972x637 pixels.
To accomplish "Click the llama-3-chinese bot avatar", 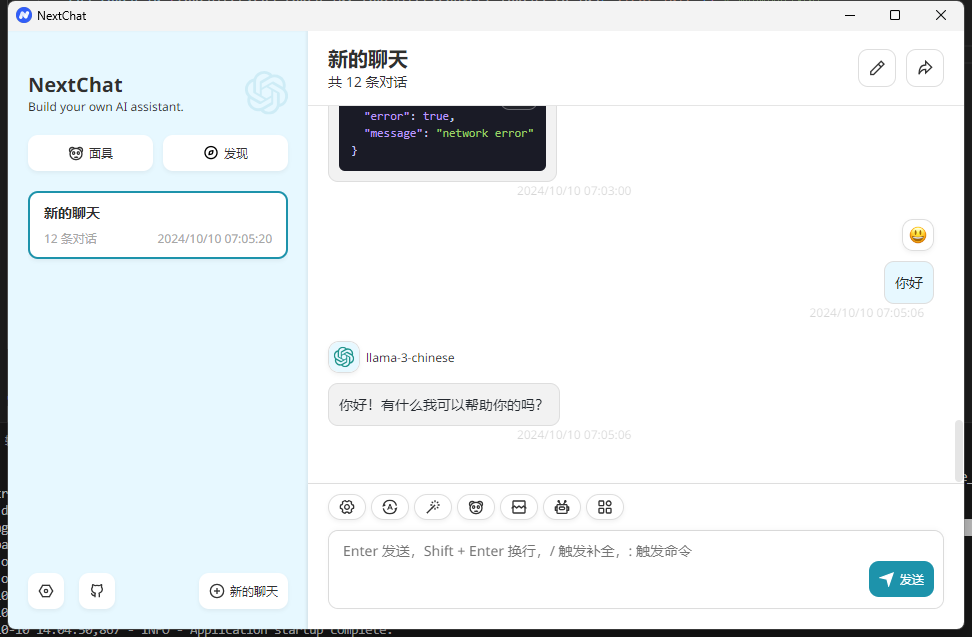I will [x=344, y=358].
